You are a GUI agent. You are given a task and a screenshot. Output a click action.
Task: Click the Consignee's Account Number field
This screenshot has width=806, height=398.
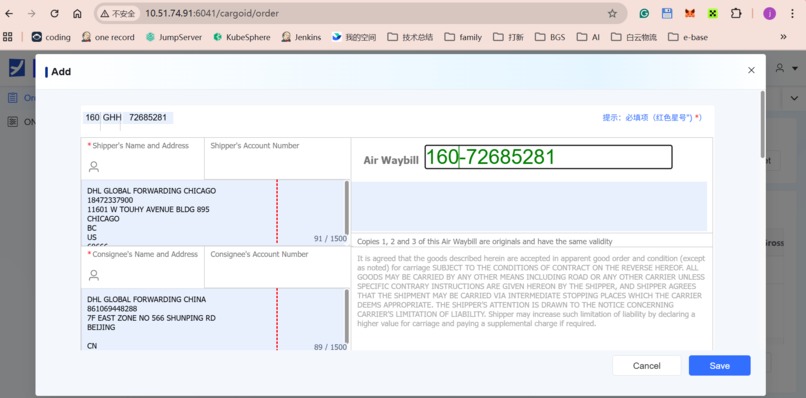278,267
